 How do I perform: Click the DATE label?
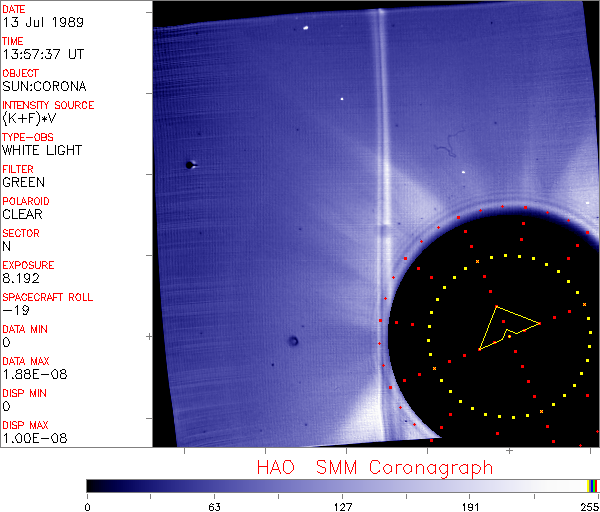tap(14, 9)
